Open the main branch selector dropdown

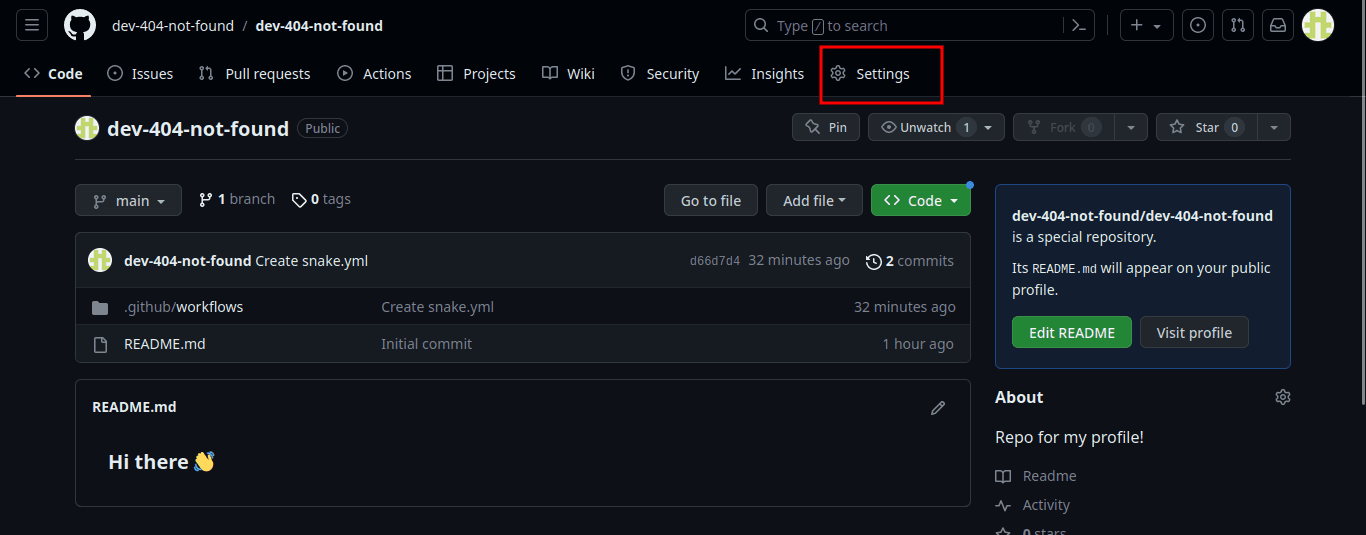point(128,200)
